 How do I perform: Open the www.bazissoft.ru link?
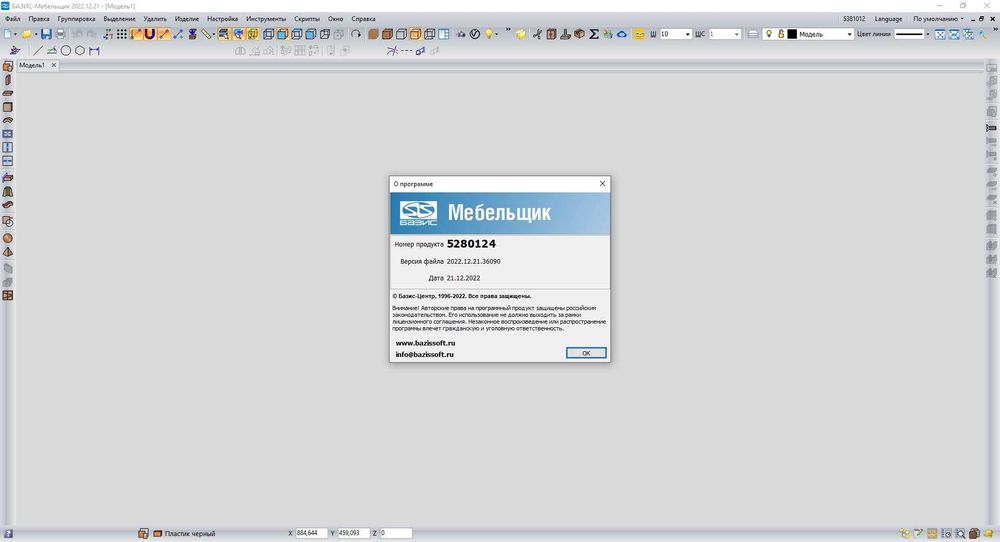click(x=425, y=343)
